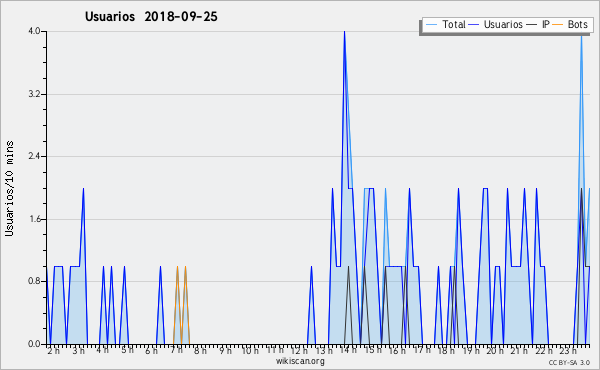This screenshot has width=600, height=370.
Task: Click the Usuarios/10 mins axis label
Action: [x=10, y=188]
